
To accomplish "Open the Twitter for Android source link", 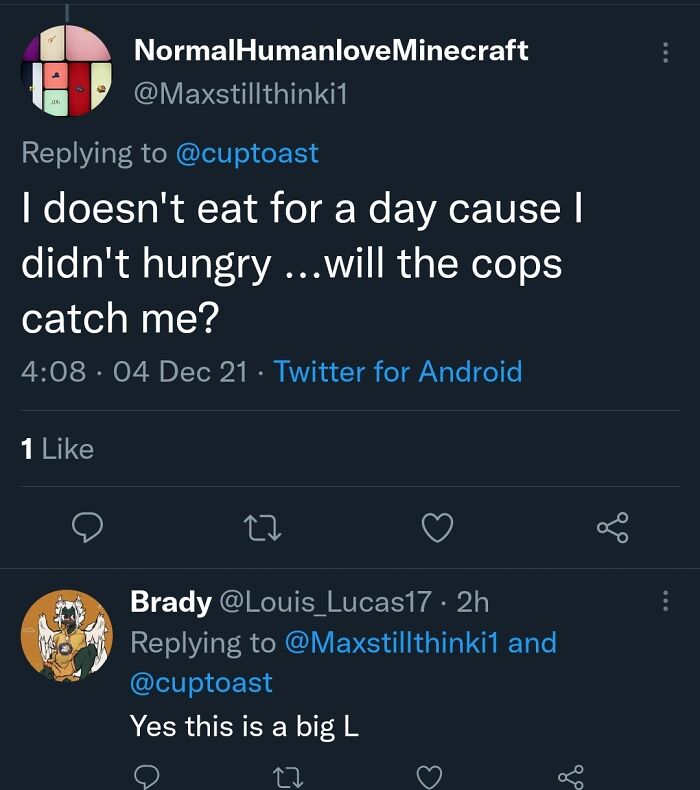I will pos(398,372).
